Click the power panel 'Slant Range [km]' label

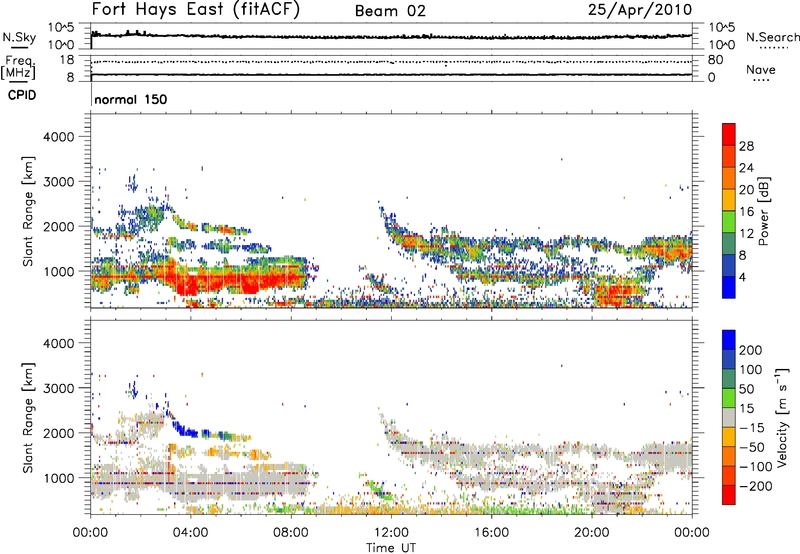28,211
